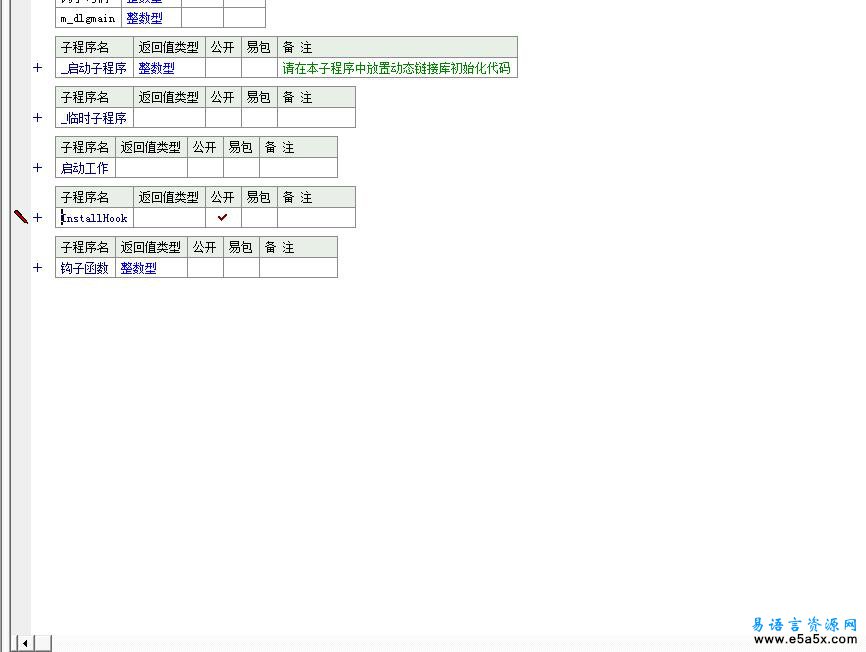Click the horizontal scrollbar left arrow
The width and height of the screenshot is (866, 652).
[25, 643]
